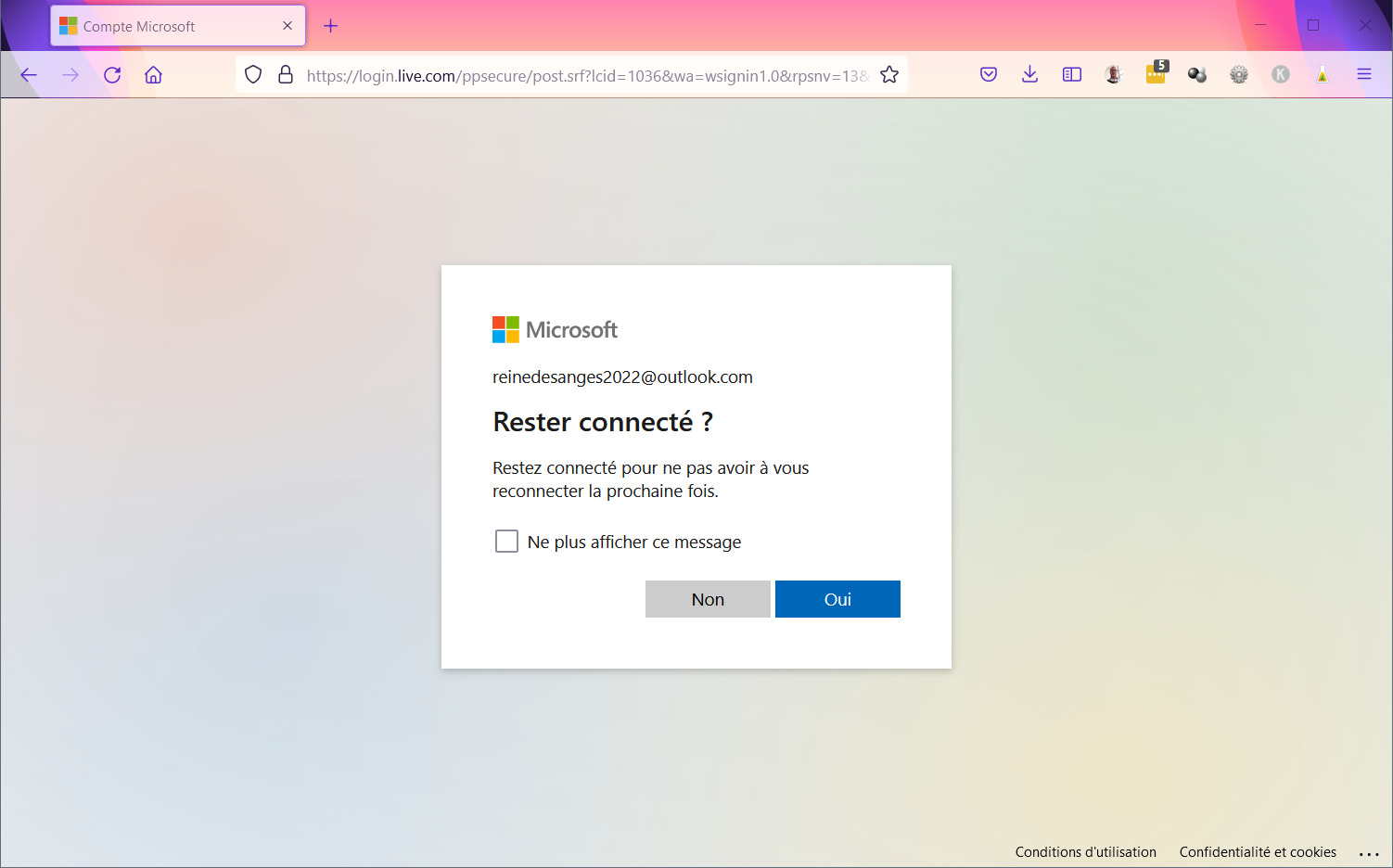Screen dimensions: 1393x868
Task: Minimize the browser window
Action: pyautogui.click(x=1260, y=25)
